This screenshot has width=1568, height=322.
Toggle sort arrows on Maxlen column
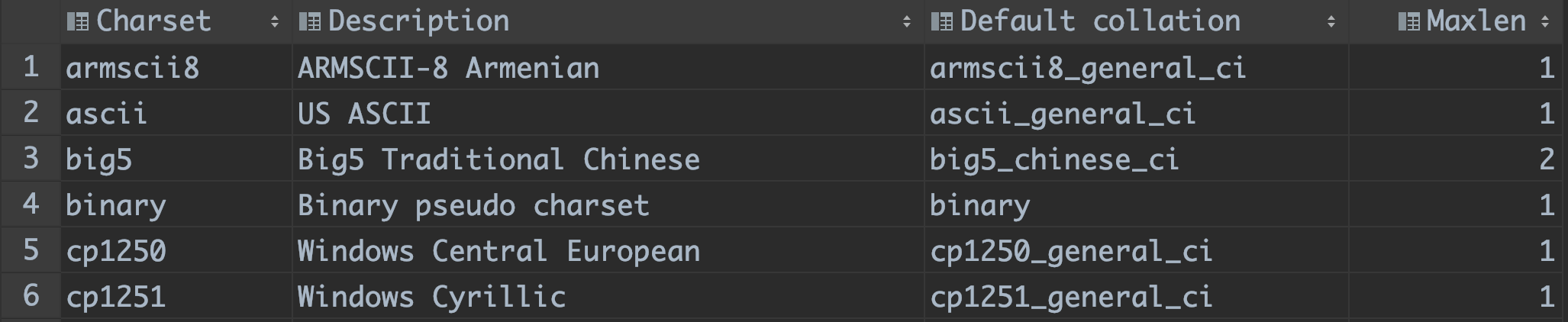click(x=1545, y=23)
